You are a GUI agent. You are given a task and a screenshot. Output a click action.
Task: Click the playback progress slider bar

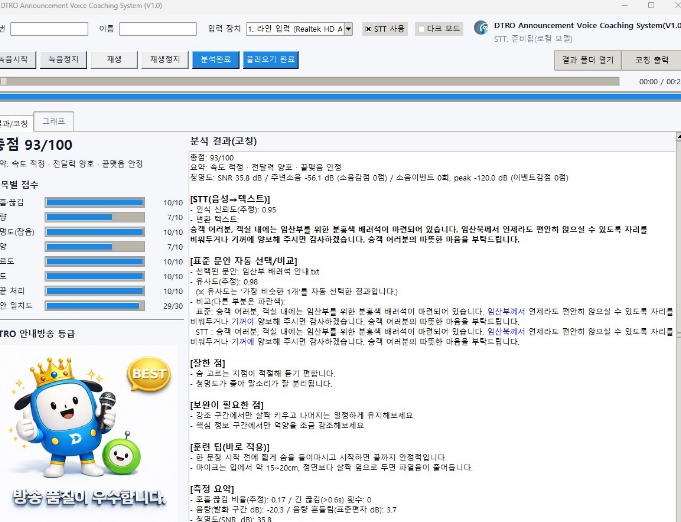pyautogui.click(x=300, y=81)
